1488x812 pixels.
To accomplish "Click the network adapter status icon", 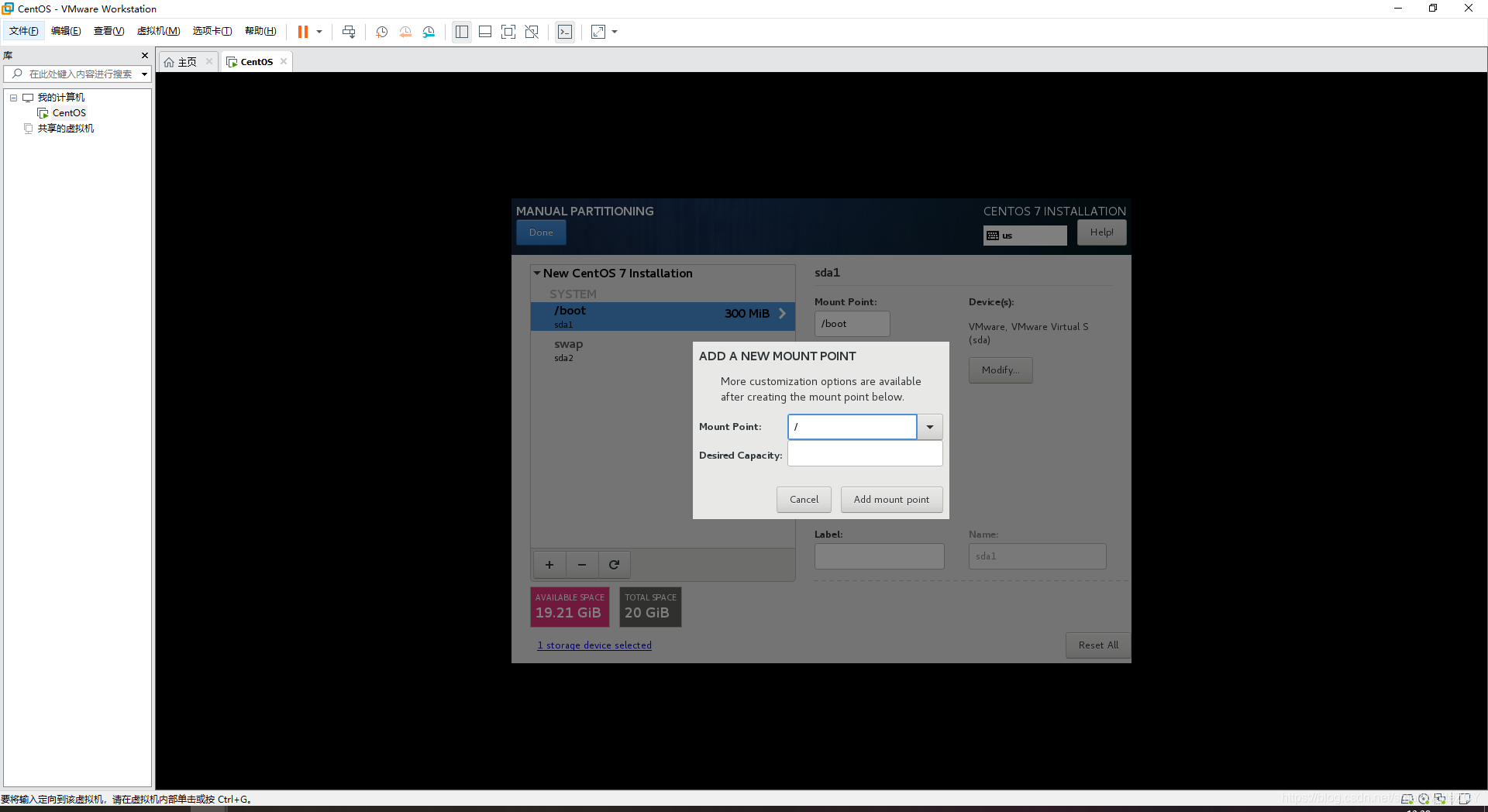I will (1441, 799).
